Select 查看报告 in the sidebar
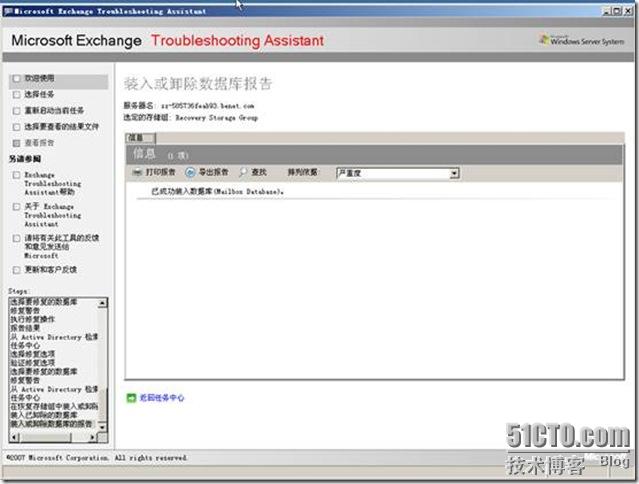The image size is (639, 484). pyautogui.click(x=39, y=143)
